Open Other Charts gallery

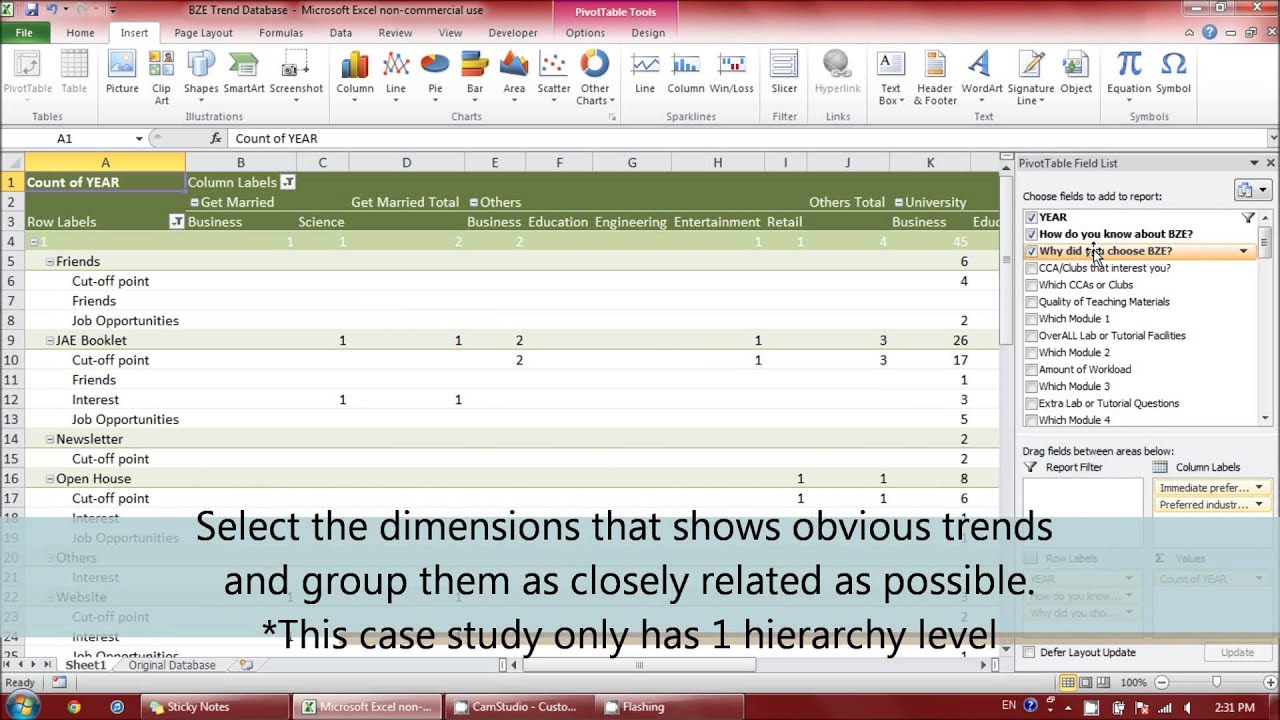(x=594, y=76)
